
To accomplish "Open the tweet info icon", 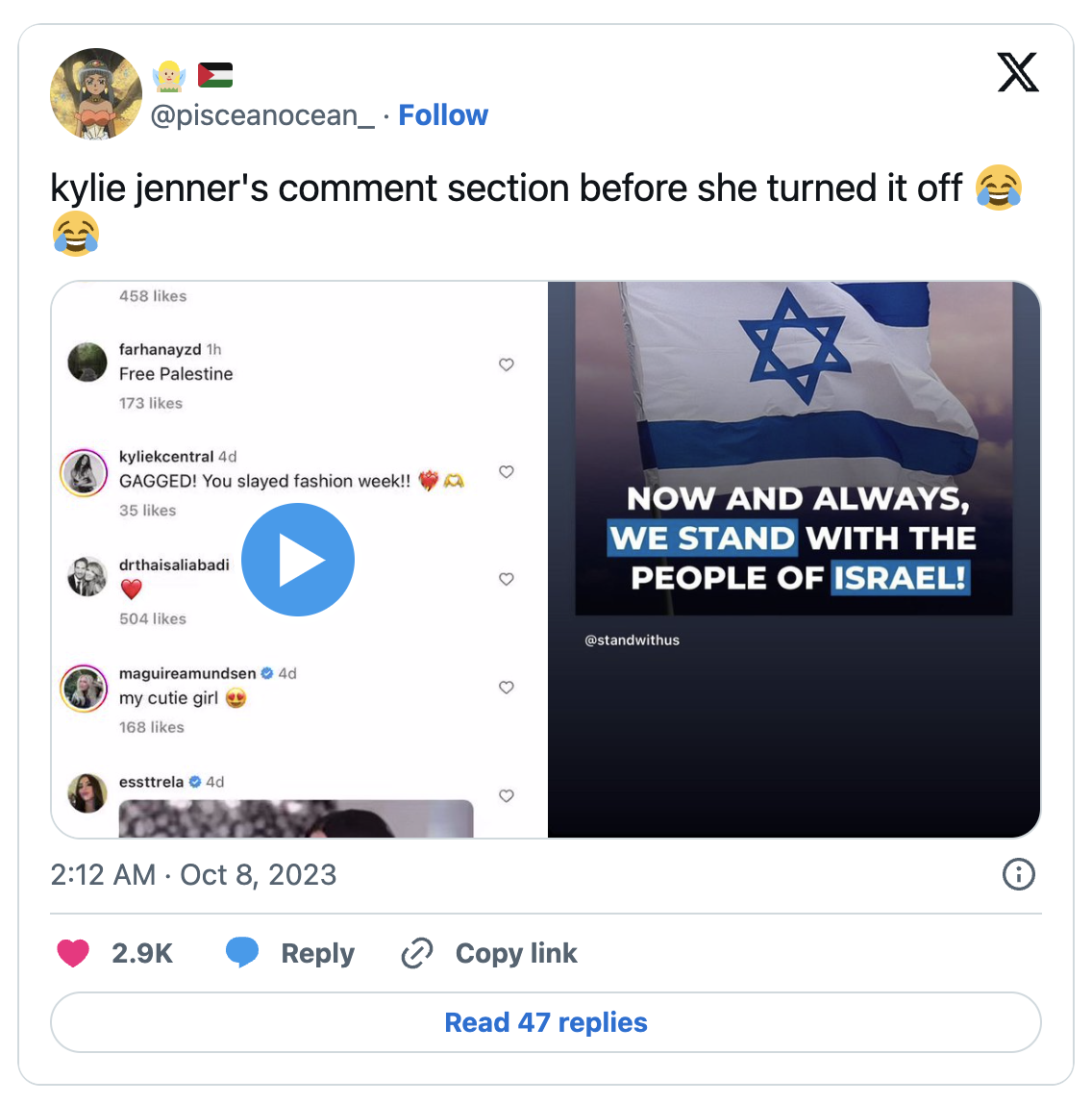I will point(1018,874).
